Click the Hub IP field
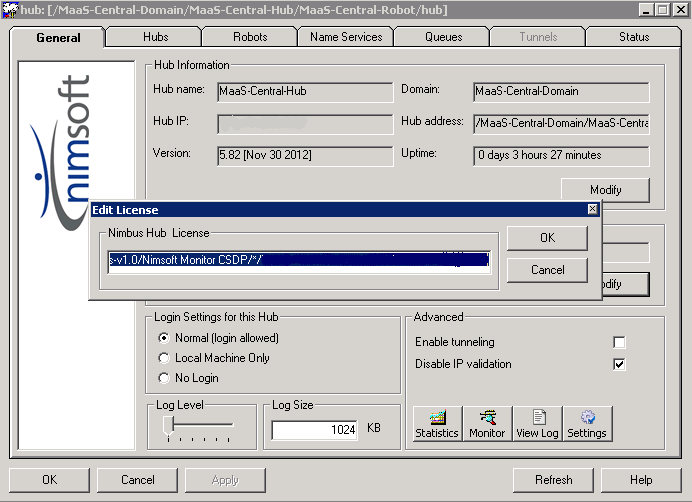The height and width of the screenshot is (502, 692). (305, 124)
